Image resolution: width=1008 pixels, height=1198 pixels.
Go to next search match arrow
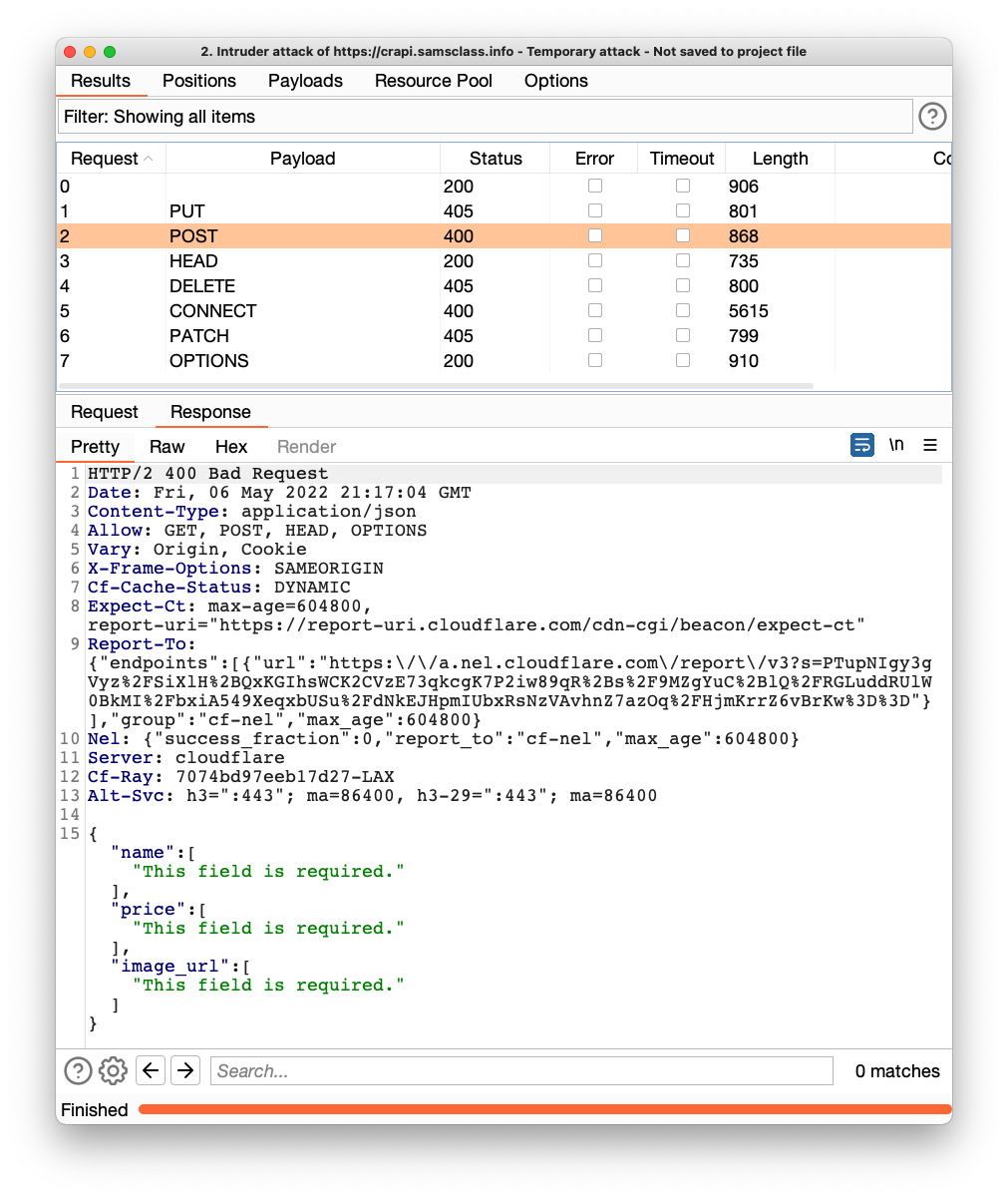coord(185,1071)
